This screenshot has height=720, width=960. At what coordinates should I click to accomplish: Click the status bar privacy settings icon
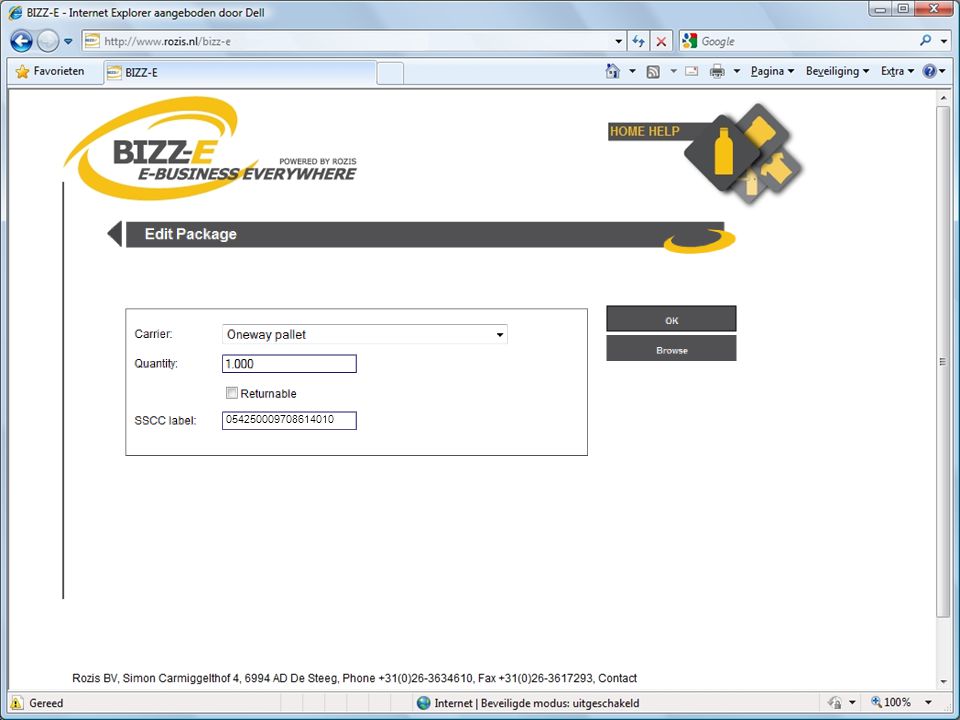834,703
